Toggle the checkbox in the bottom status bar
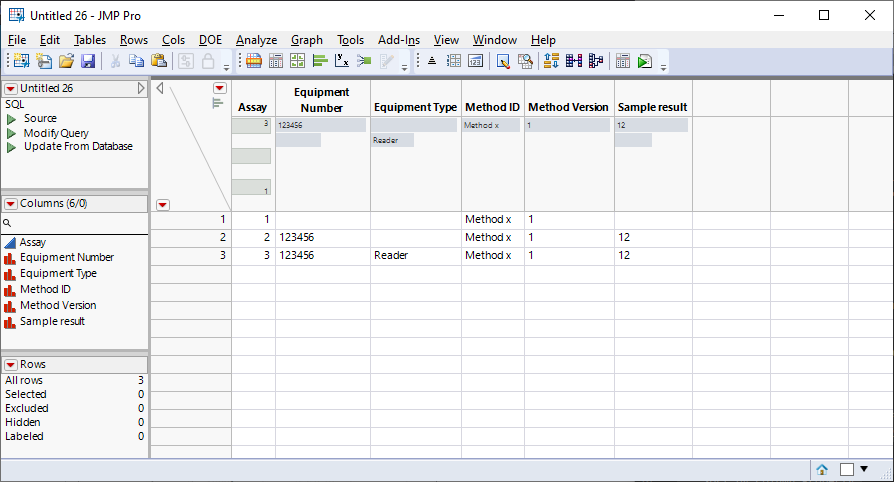The width and height of the screenshot is (894, 482). tap(846, 469)
